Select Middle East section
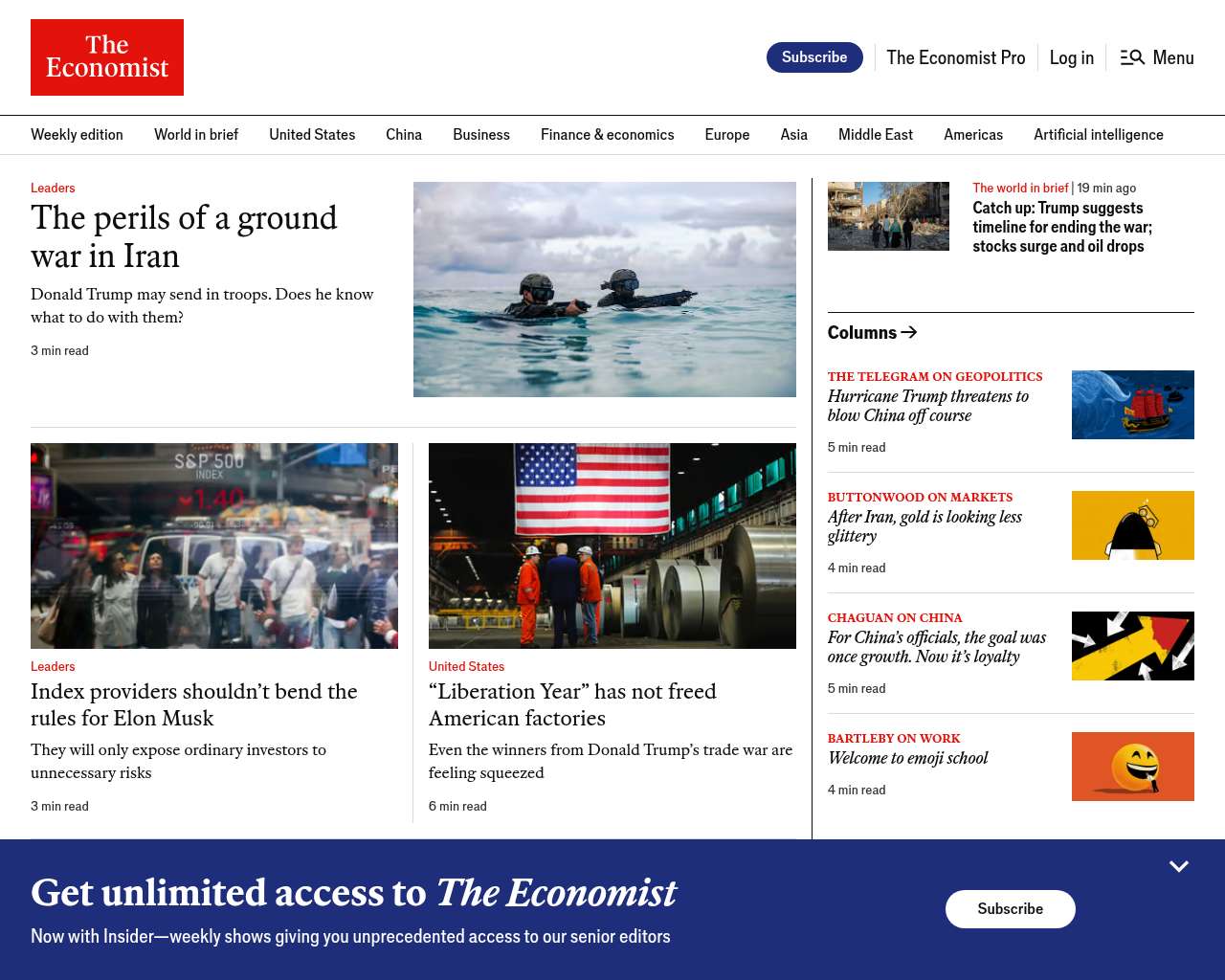 [876, 135]
